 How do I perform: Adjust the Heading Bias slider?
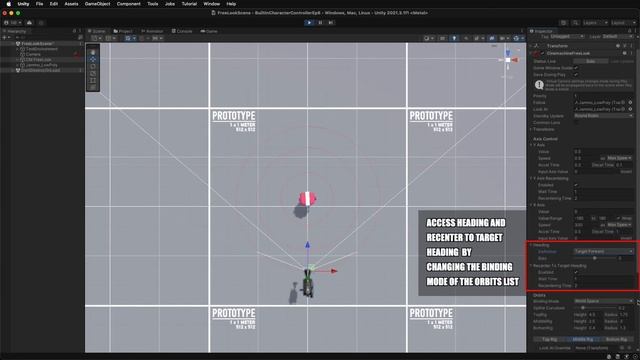click(x=594, y=258)
